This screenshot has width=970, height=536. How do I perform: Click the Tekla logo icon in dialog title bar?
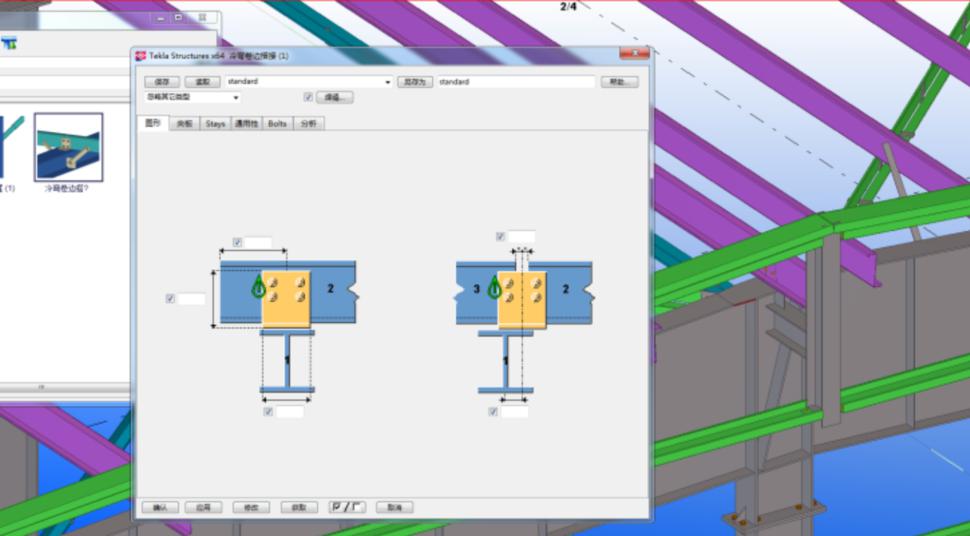pyautogui.click(x=141, y=56)
